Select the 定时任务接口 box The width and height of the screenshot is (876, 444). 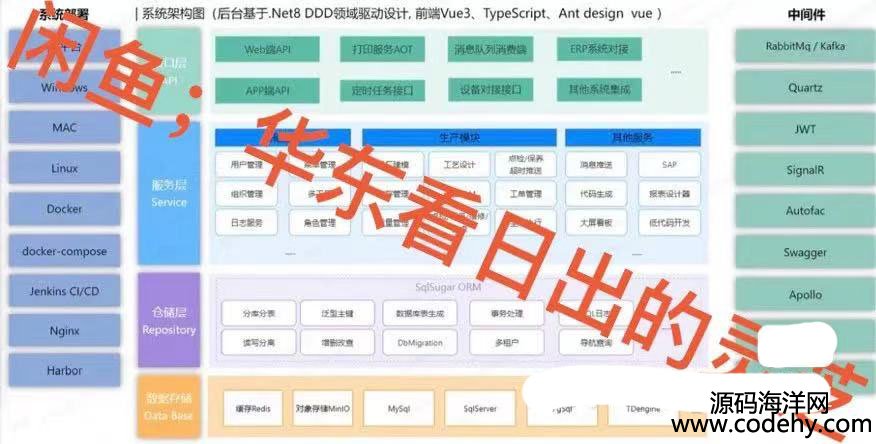pyautogui.click(x=382, y=90)
